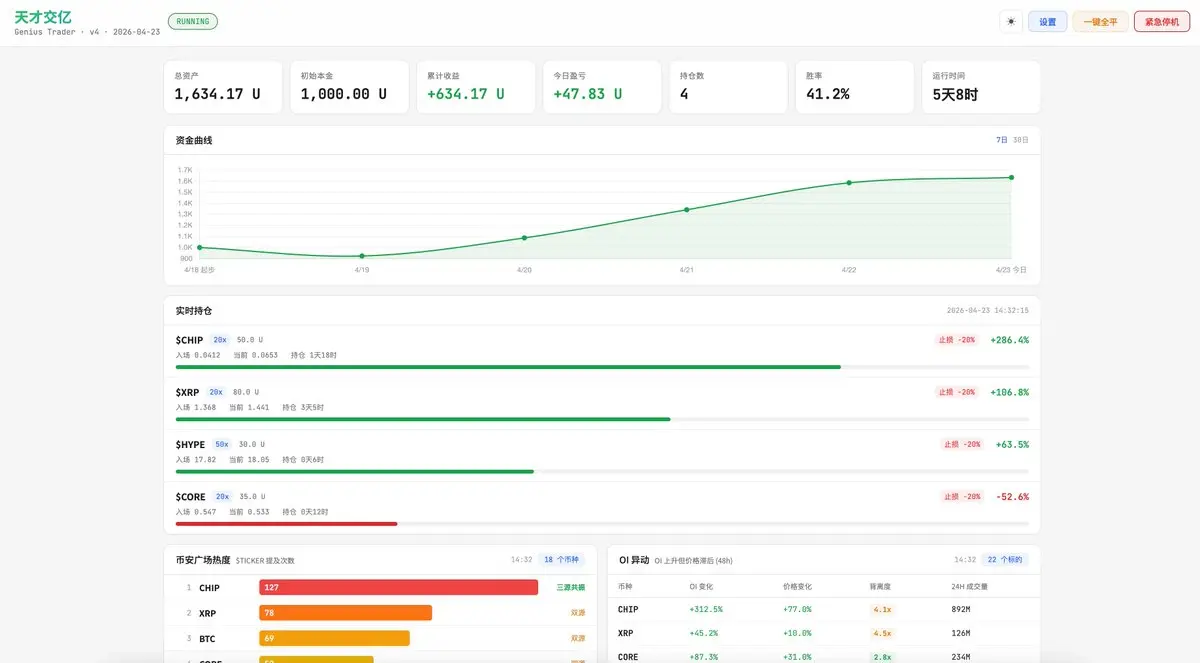Toggle the light/dark theme sun icon
This screenshot has width=1200, height=663.
pos(1011,22)
